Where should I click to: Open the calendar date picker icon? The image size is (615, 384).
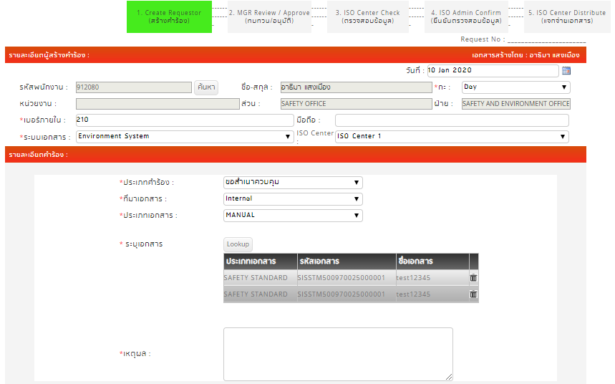point(566,71)
